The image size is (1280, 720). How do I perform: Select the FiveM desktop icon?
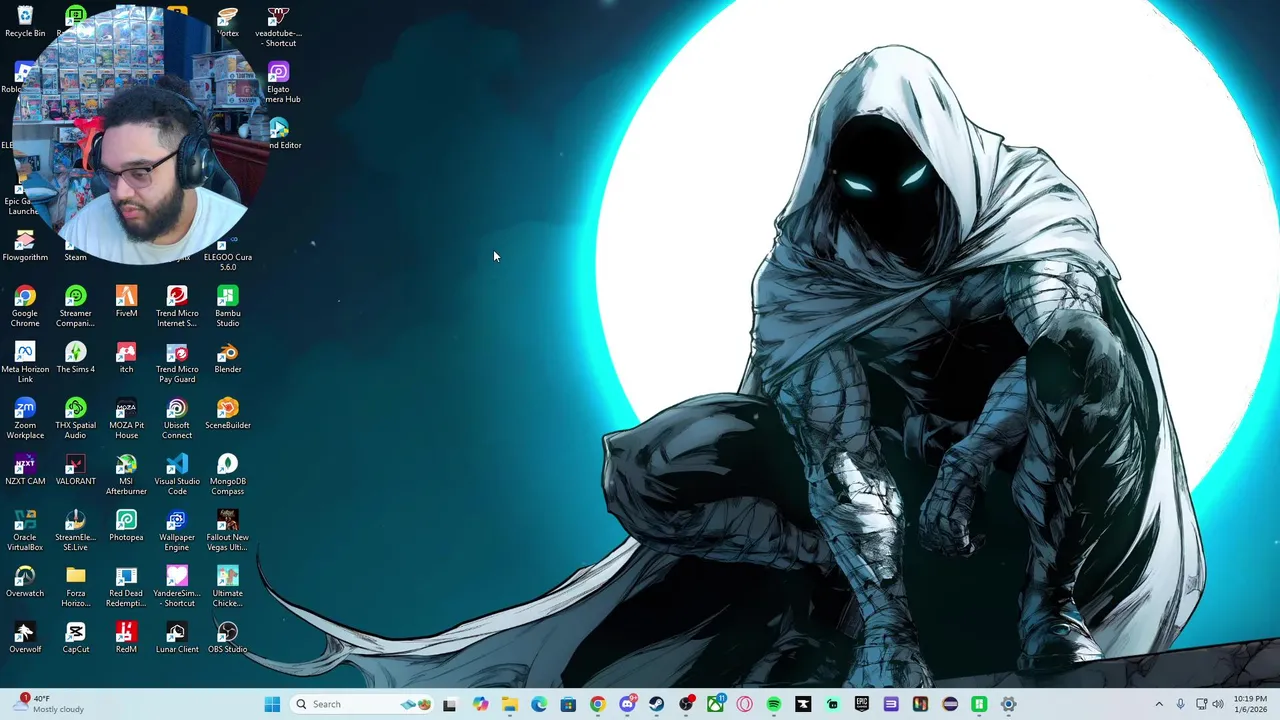pos(126,301)
